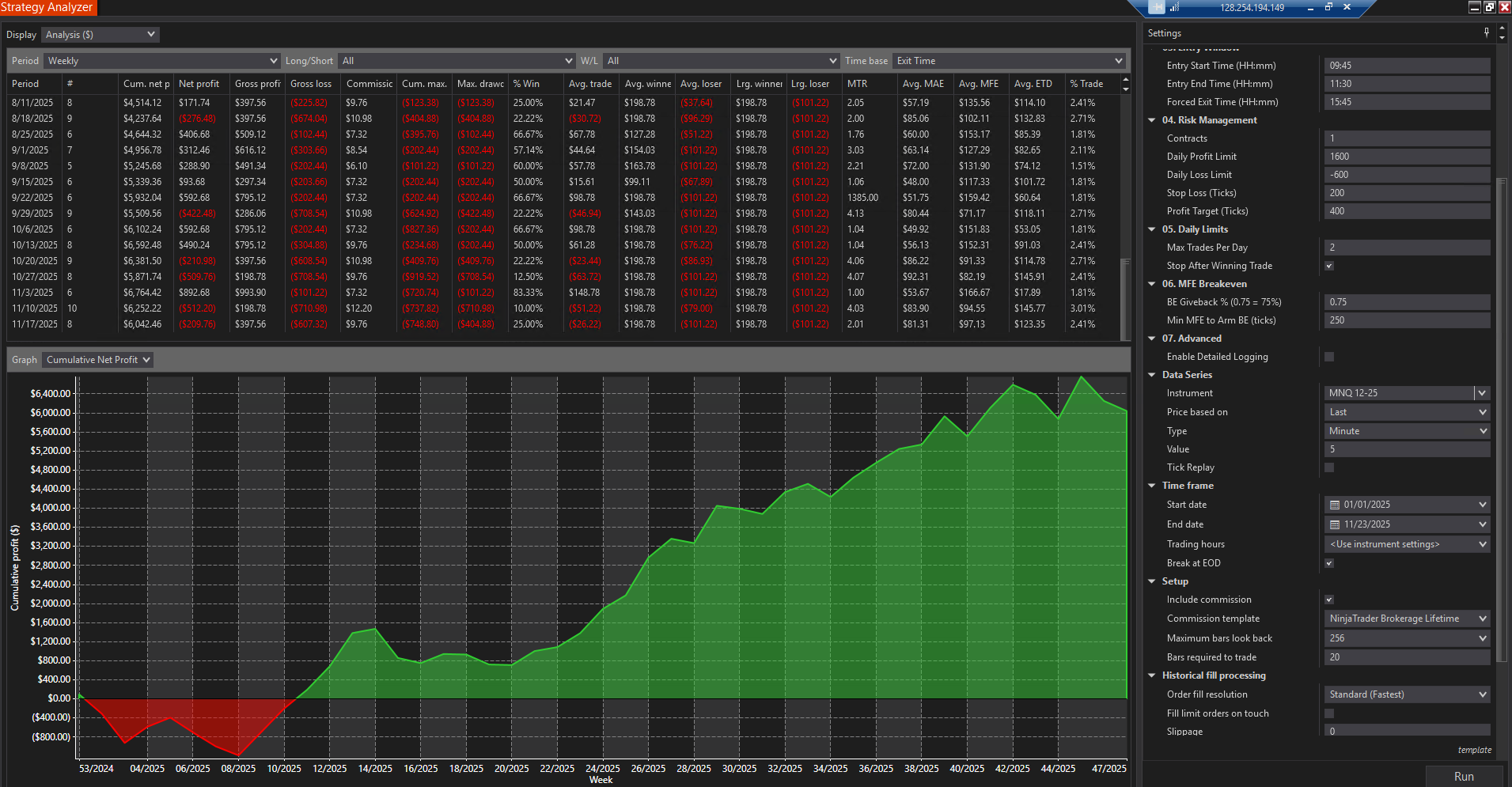Open the Cumulative Net Profit graph dropdown

pyautogui.click(x=97, y=360)
